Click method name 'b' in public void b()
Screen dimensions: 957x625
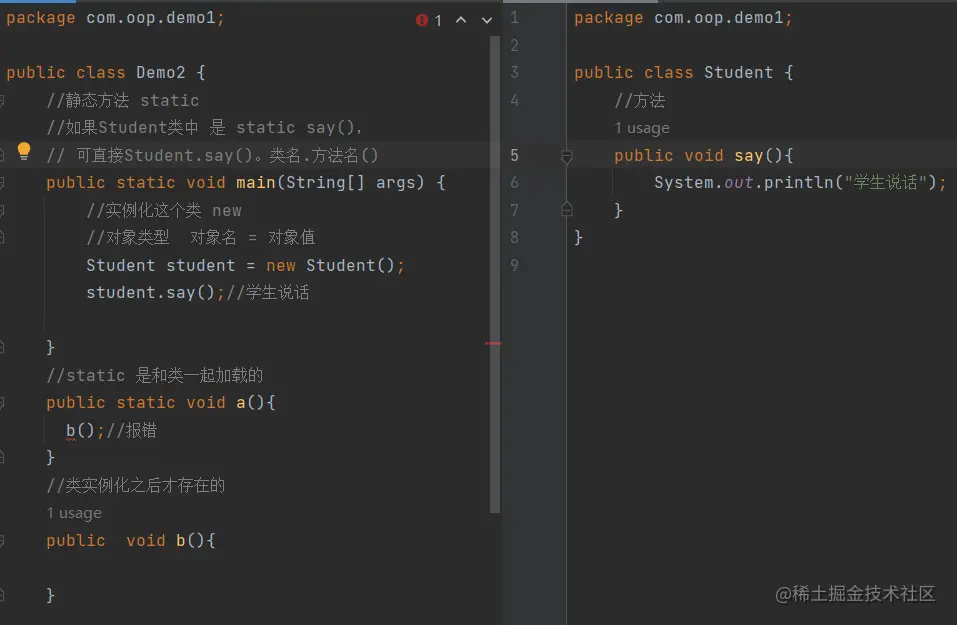[x=181, y=540]
